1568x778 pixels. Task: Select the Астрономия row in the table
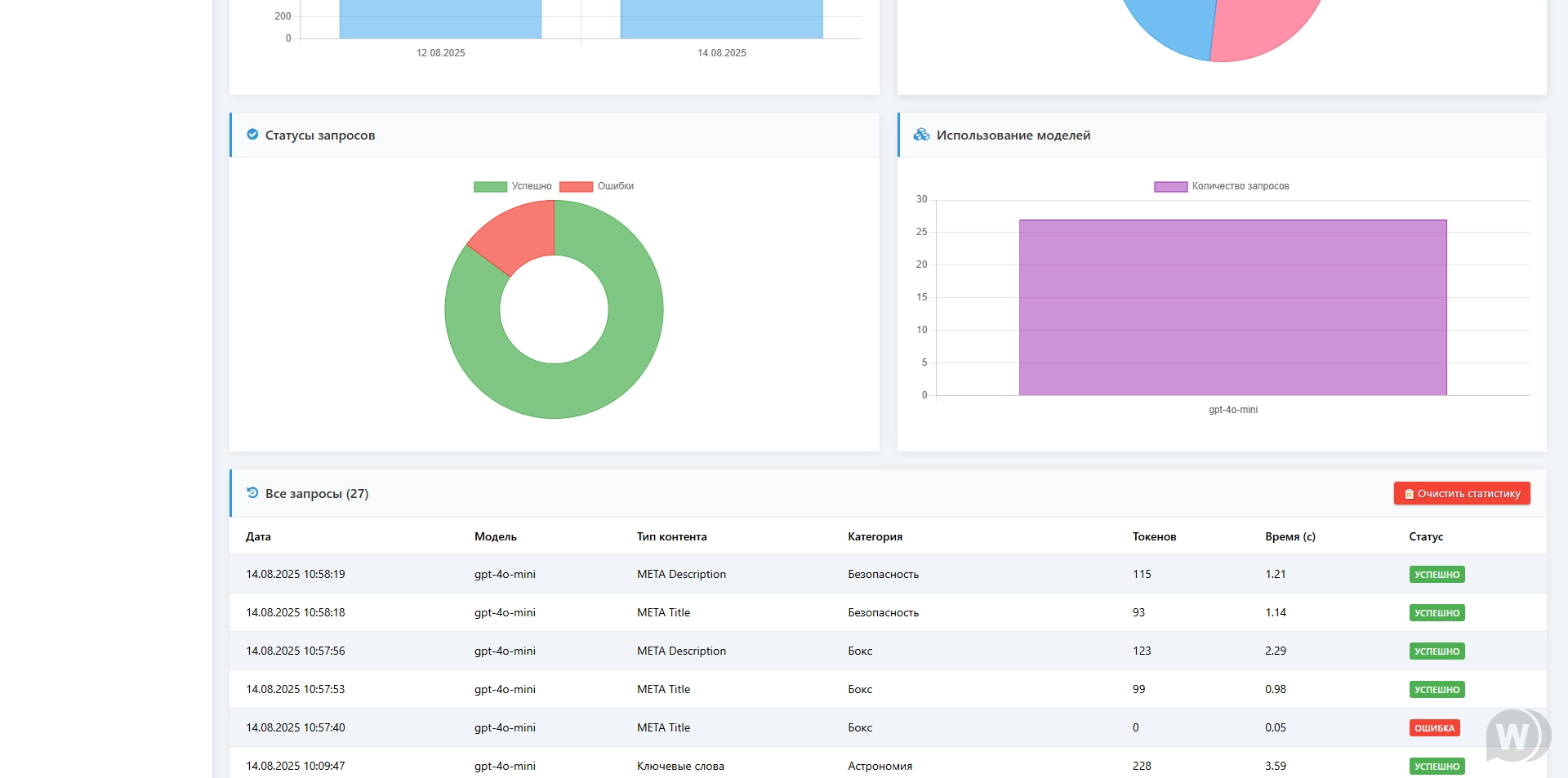[880, 766]
